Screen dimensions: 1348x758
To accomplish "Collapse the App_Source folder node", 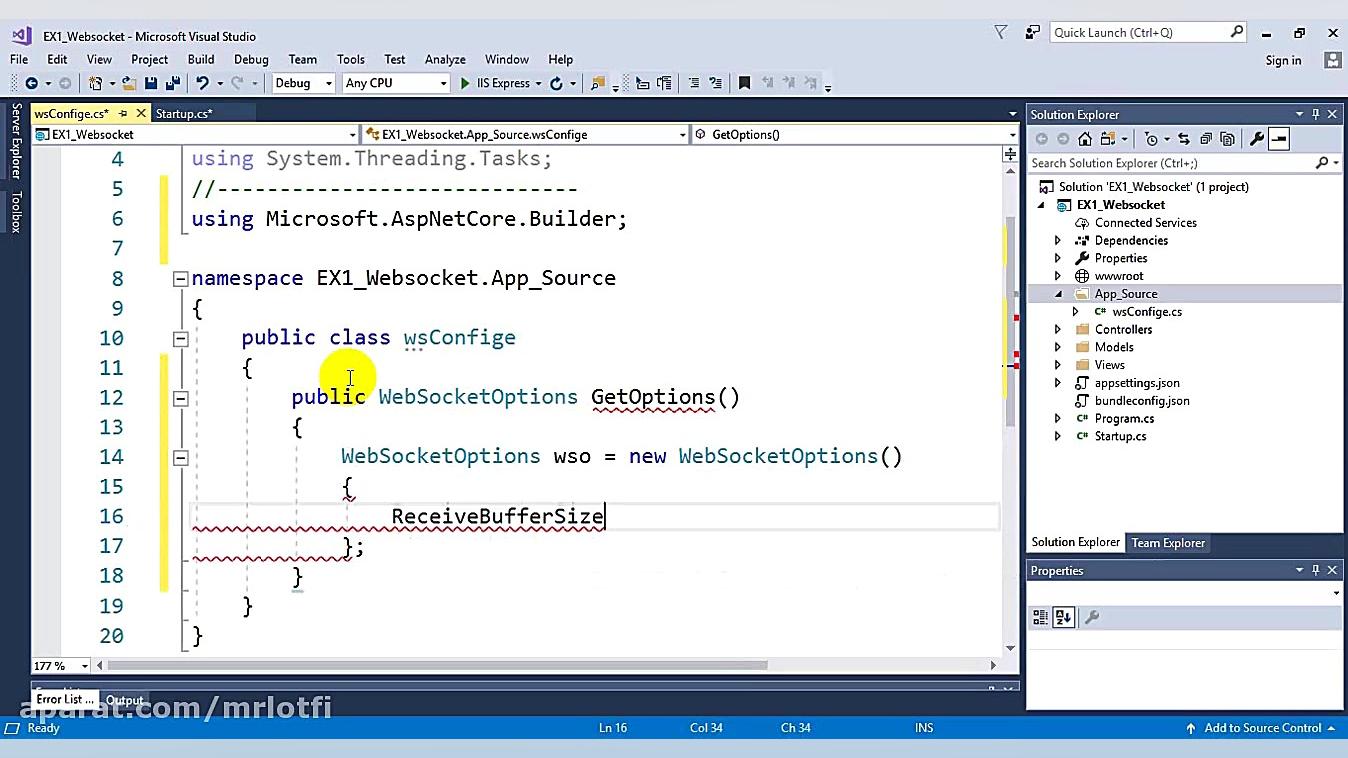I will coord(1058,294).
